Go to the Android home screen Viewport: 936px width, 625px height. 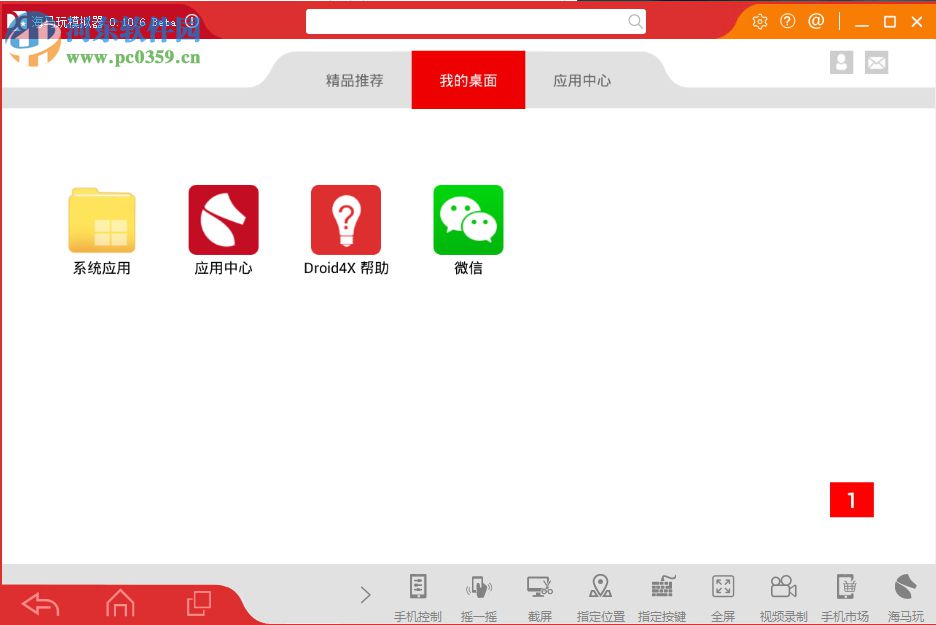pyautogui.click(x=120, y=603)
